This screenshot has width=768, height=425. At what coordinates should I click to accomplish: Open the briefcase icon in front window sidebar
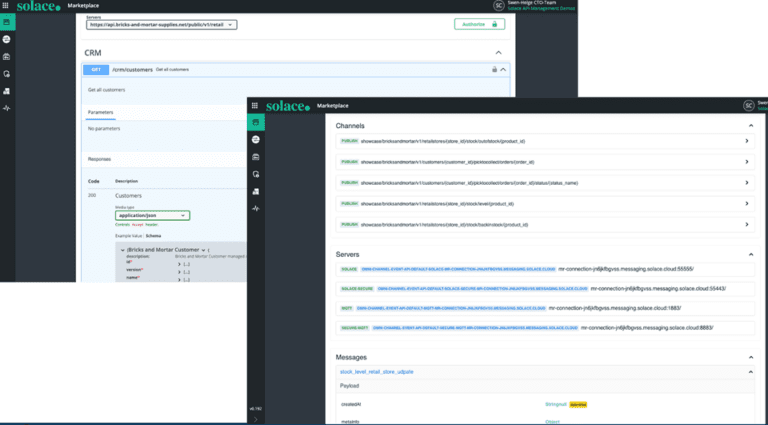(256, 157)
